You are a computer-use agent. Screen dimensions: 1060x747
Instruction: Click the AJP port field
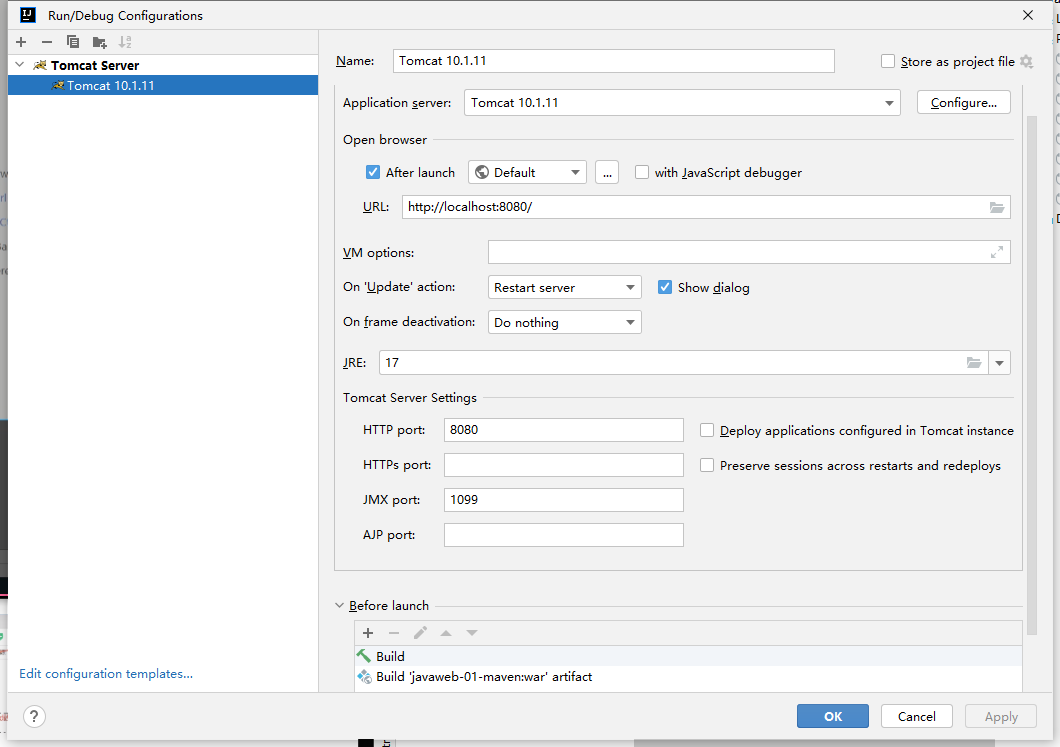564,535
